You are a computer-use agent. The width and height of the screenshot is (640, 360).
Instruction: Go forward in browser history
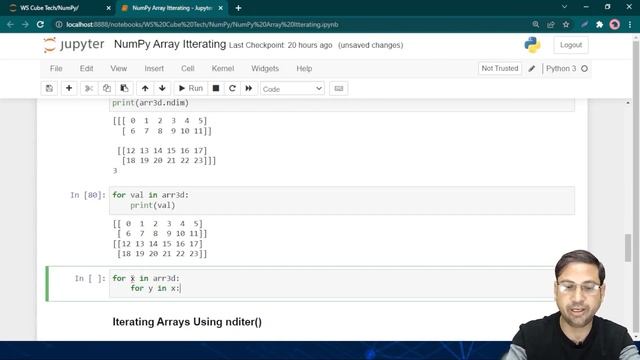click(25, 24)
